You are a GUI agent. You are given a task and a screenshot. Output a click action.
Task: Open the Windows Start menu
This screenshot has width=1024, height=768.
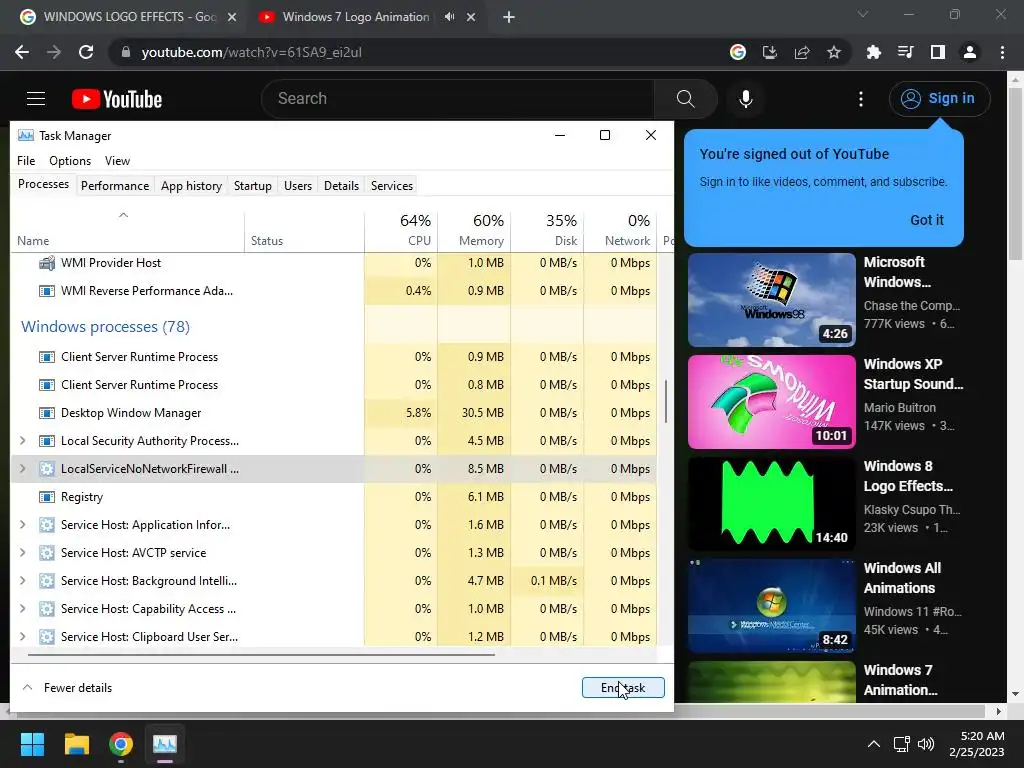pos(32,744)
